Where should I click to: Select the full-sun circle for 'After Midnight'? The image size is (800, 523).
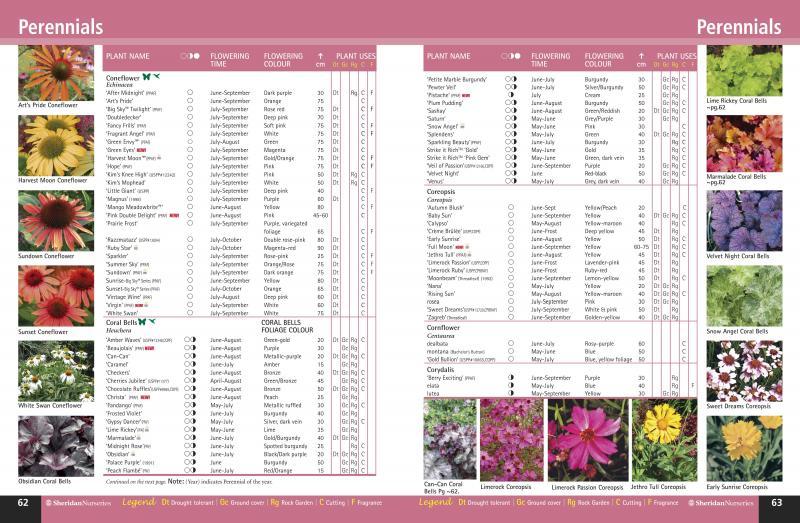tap(190, 92)
